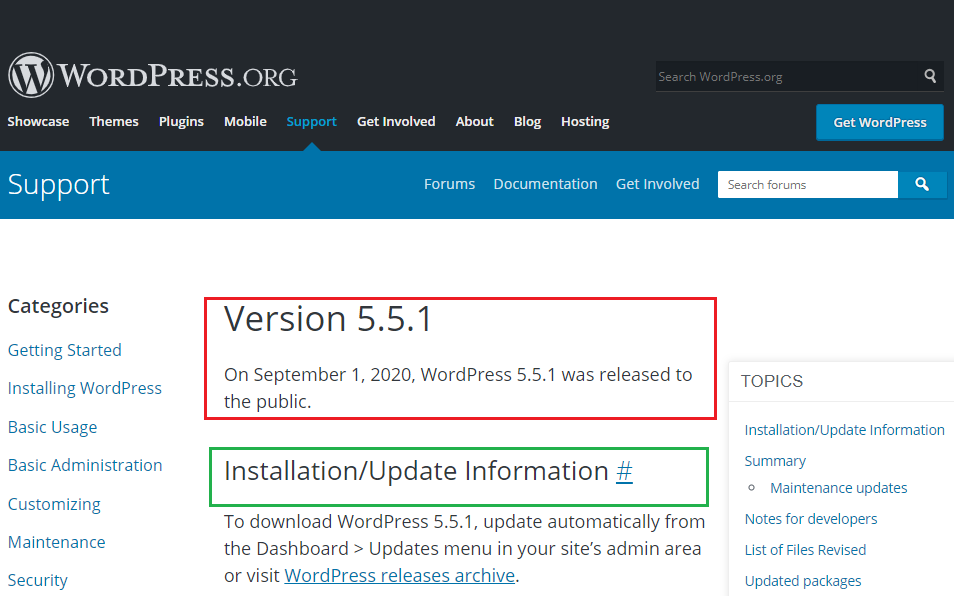Open the Basic Usage category
Image resolution: width=954 pixels, height=596 pixels.
[x=52, y=427]
